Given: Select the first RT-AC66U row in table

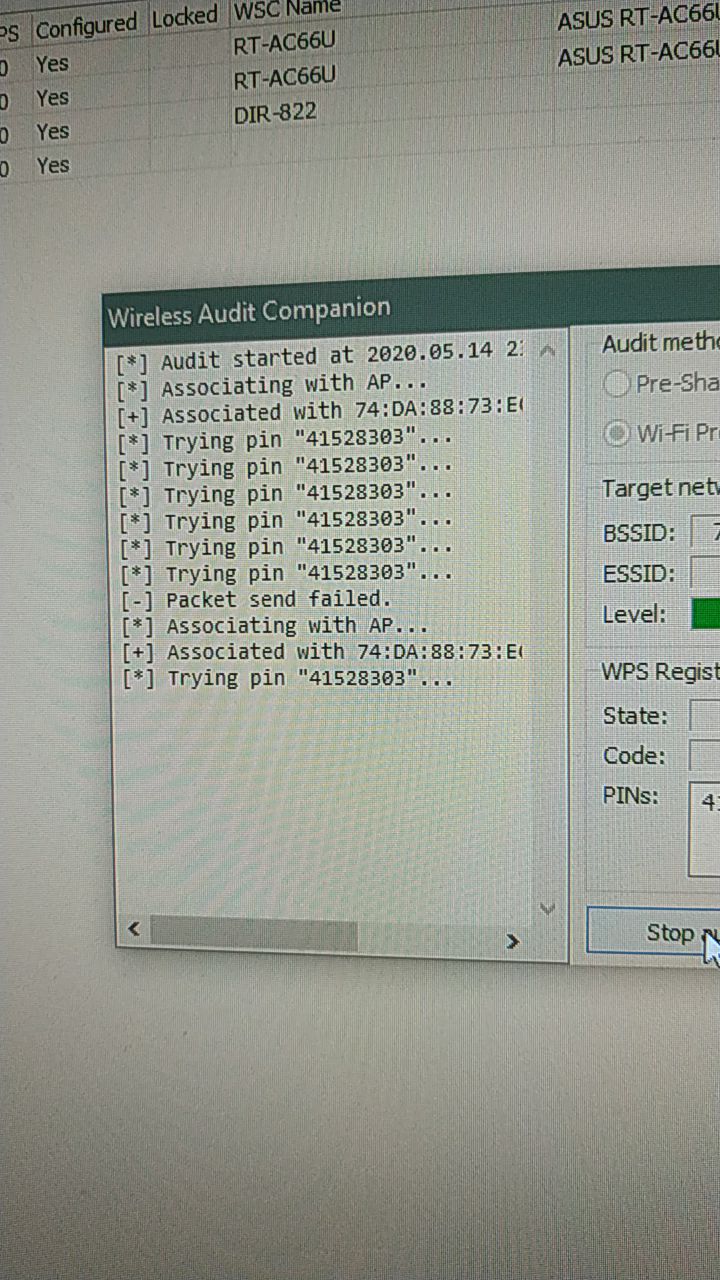Looking at the screenshot, I should click(284, 44).
